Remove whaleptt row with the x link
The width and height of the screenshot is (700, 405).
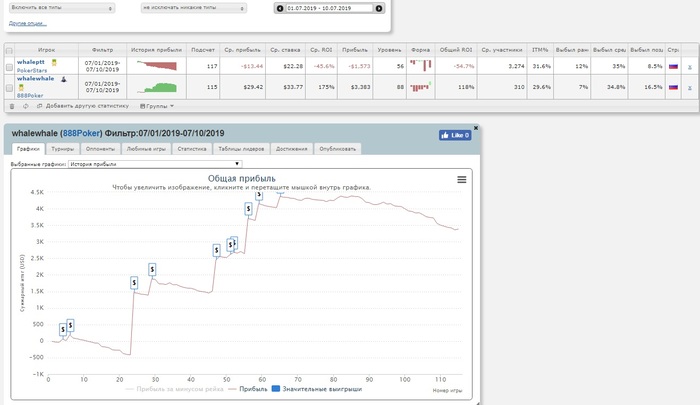point(690,67)
